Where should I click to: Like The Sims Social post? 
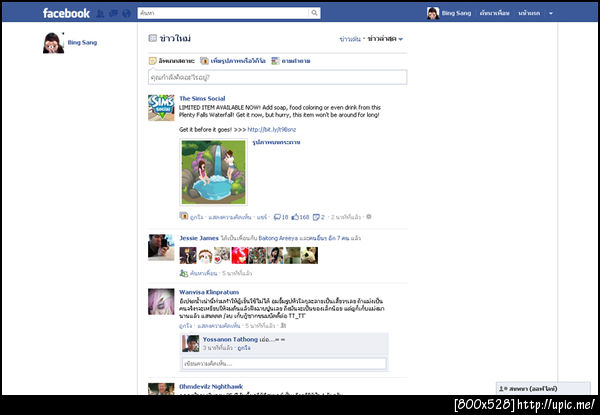[x=197, y=217]
